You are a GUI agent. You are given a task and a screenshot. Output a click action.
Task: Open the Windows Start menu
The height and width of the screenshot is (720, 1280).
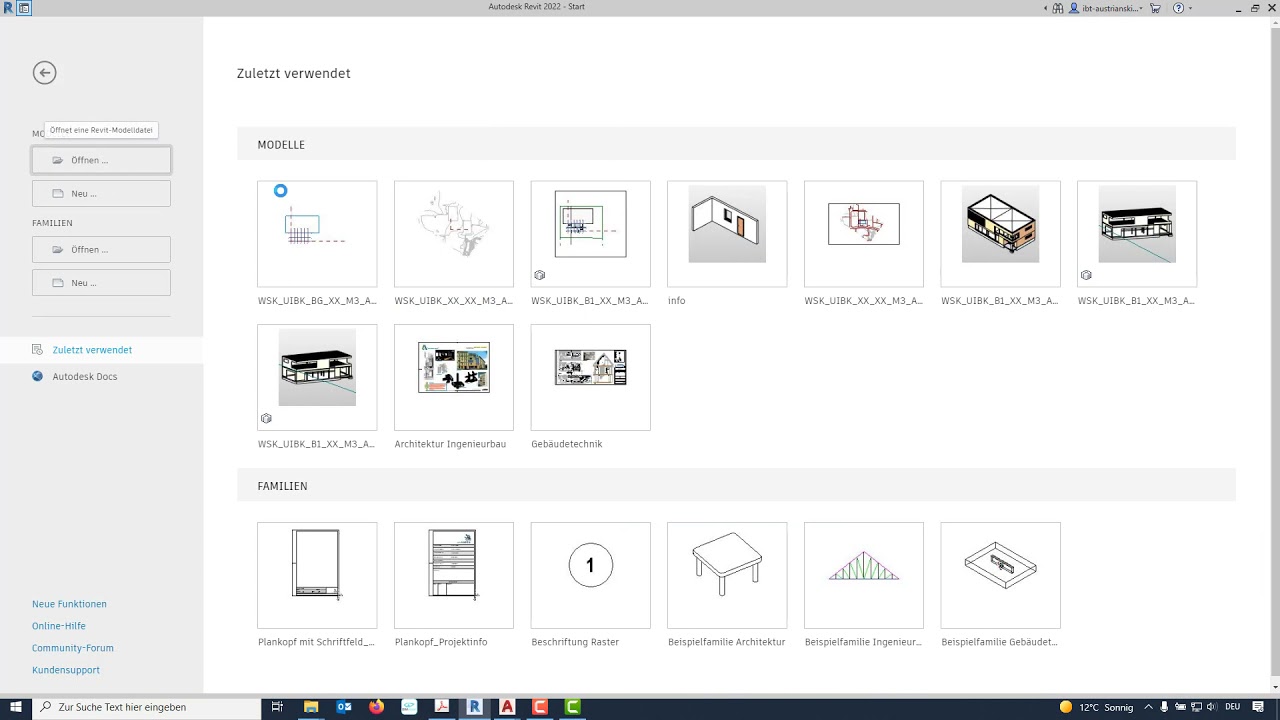(16, 707)
